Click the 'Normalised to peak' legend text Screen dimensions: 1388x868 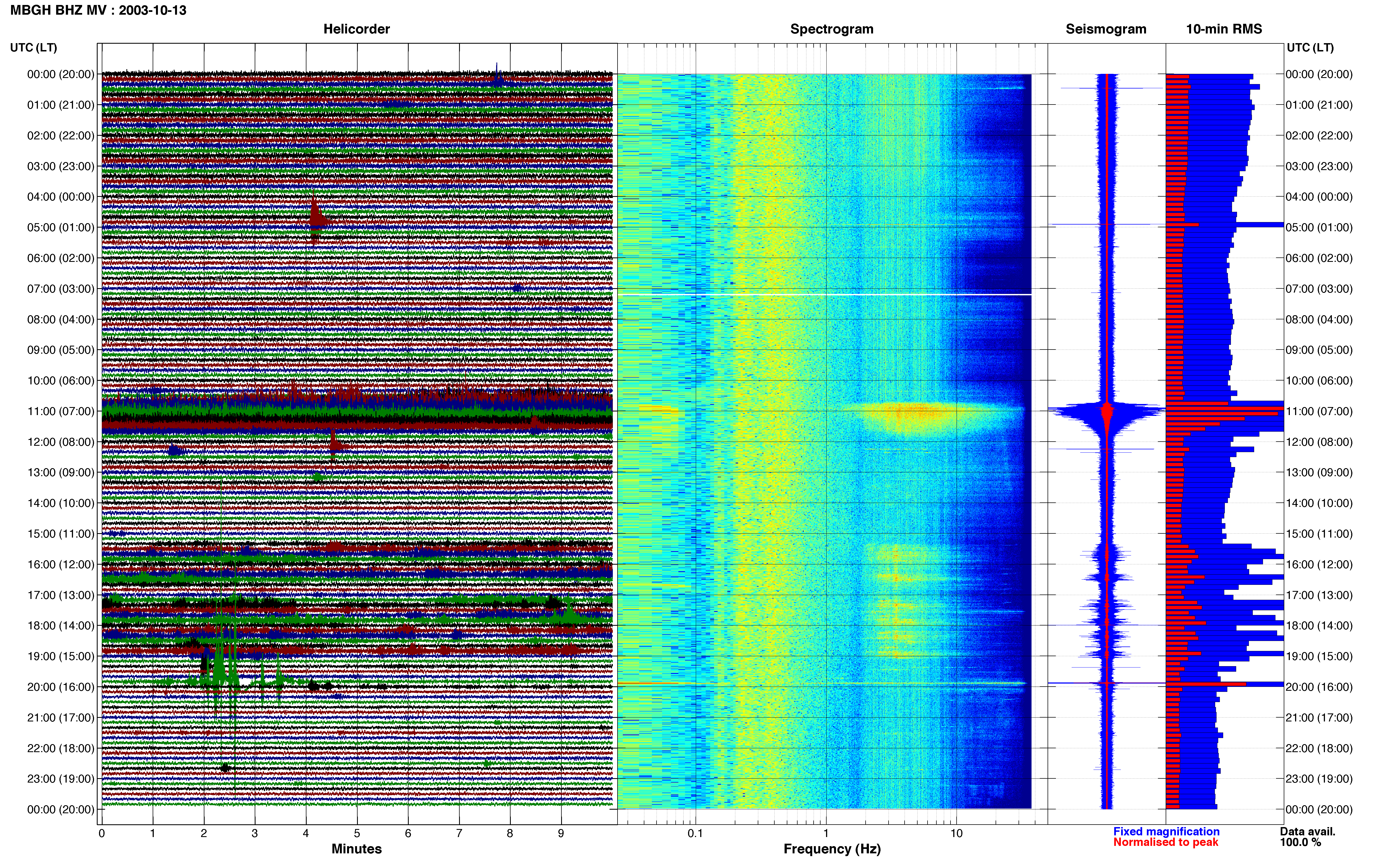(x=1166, y=842)
